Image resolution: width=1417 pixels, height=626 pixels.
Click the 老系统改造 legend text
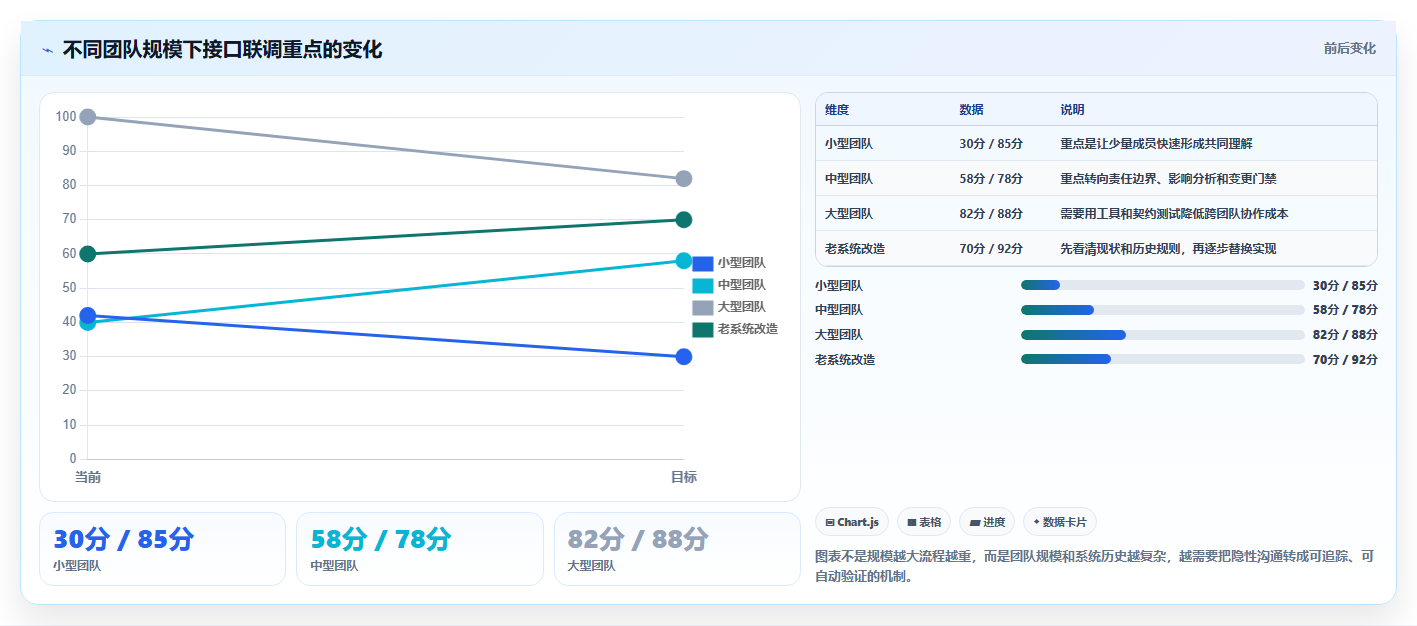(x=748, y=329)
